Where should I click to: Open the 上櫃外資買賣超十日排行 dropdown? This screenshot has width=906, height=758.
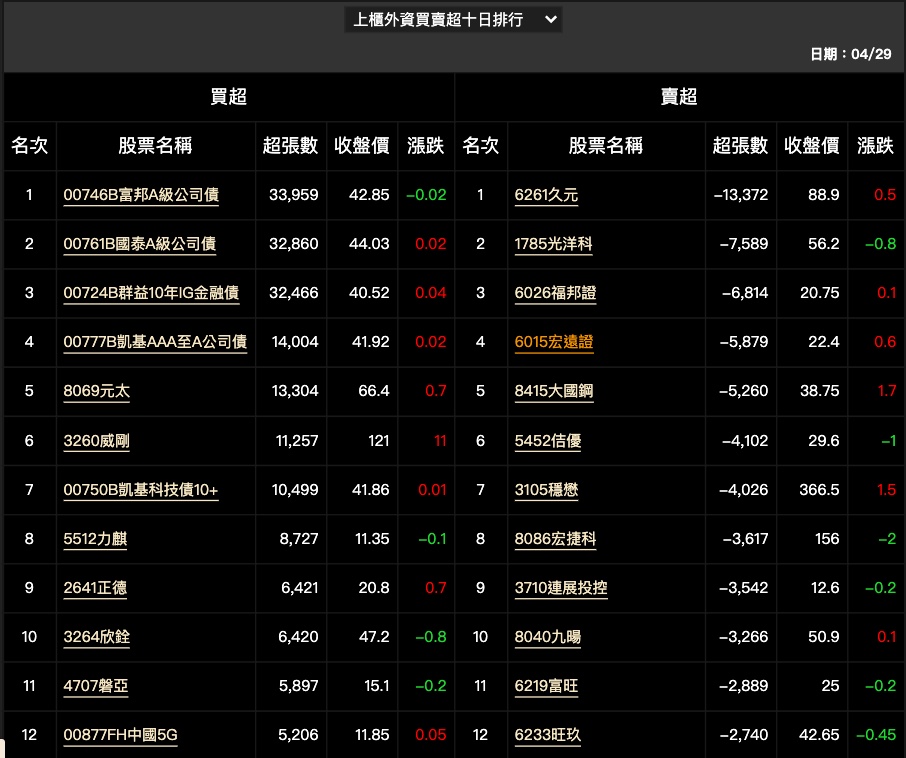453,20
